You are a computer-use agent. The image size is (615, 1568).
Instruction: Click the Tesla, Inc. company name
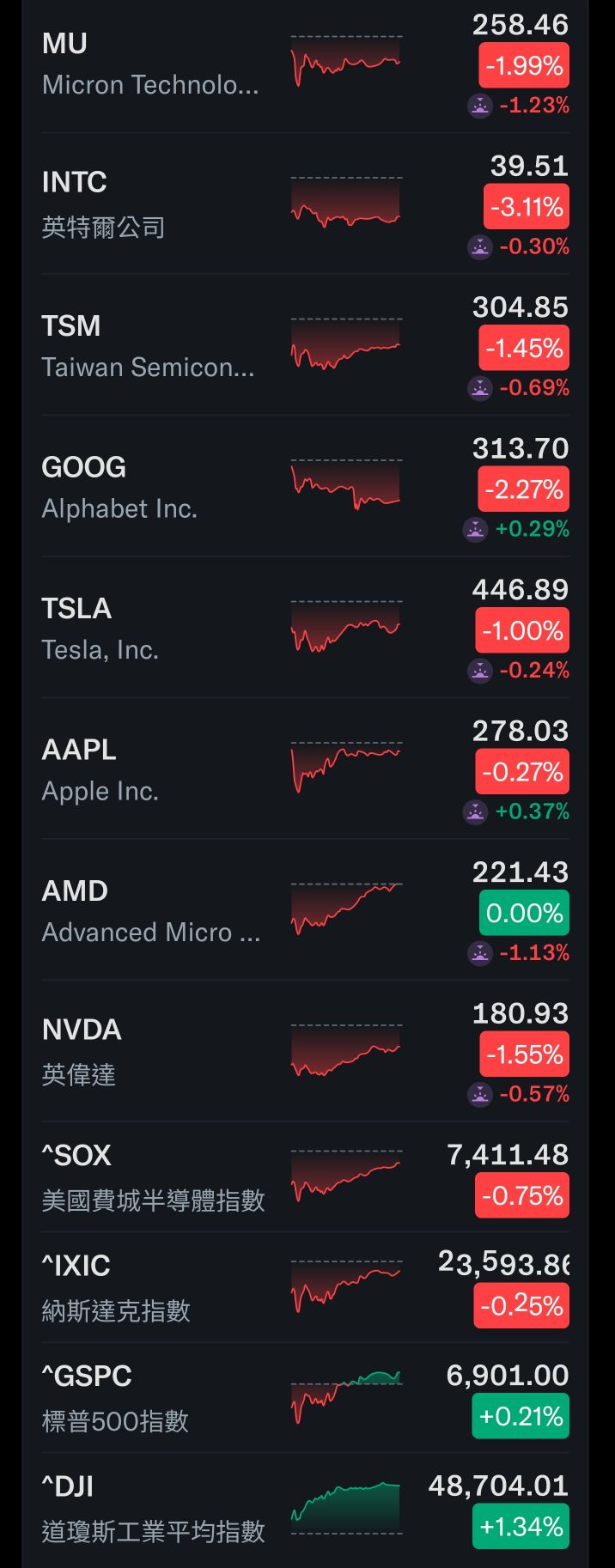click(x=100, y=650)
